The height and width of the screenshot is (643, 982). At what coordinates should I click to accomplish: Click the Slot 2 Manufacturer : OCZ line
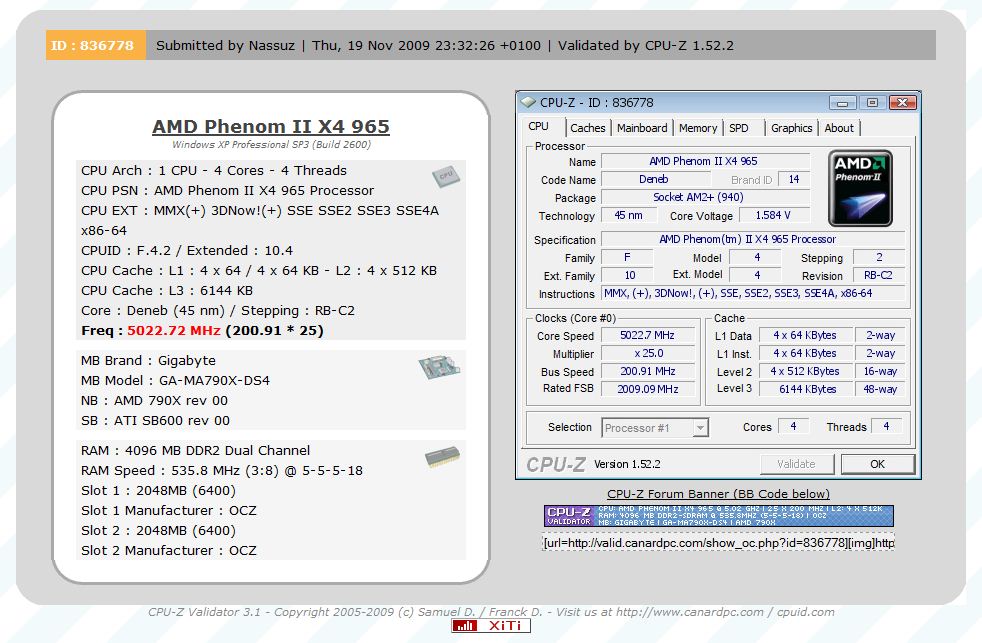168,551
